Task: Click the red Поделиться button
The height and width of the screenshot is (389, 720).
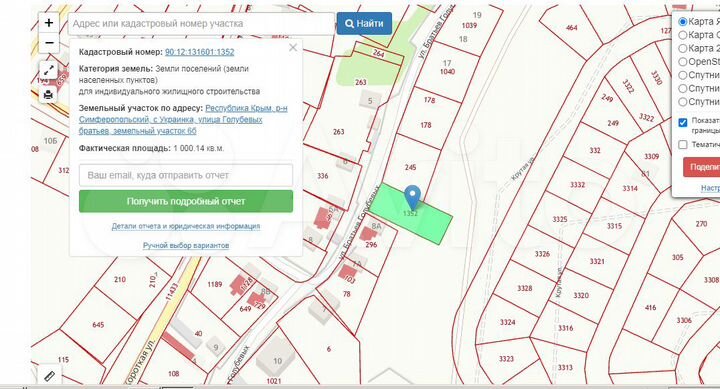Action: tap(702, 167)
